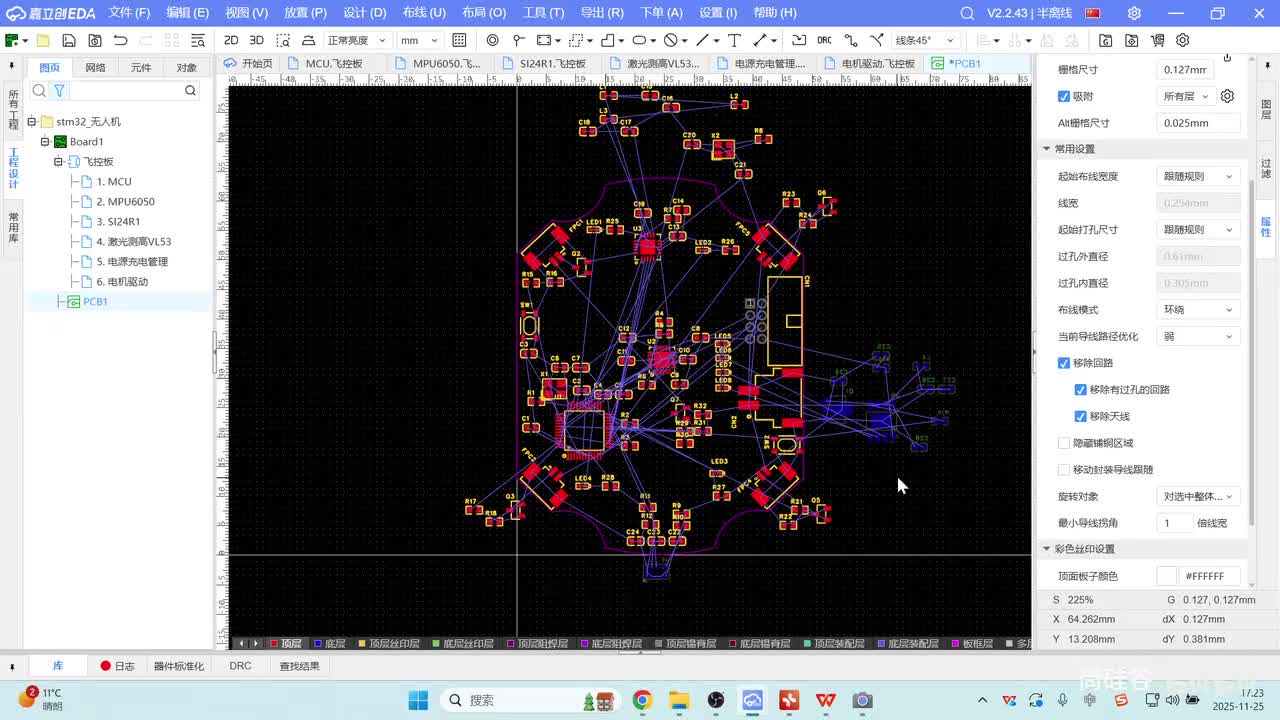The height and width of the screenshot is (720, 1280).
Task: Click the 顶面板子颜色 white swatch
Action: click(x=1167, y=576)
